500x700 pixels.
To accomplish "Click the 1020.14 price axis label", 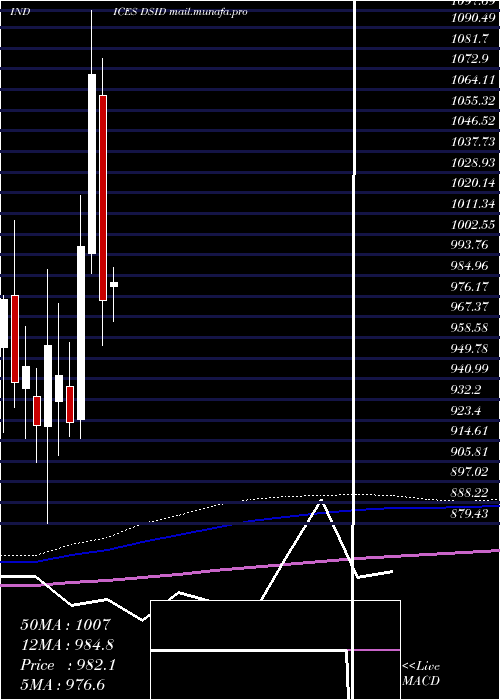I will (x=473, y=183).
